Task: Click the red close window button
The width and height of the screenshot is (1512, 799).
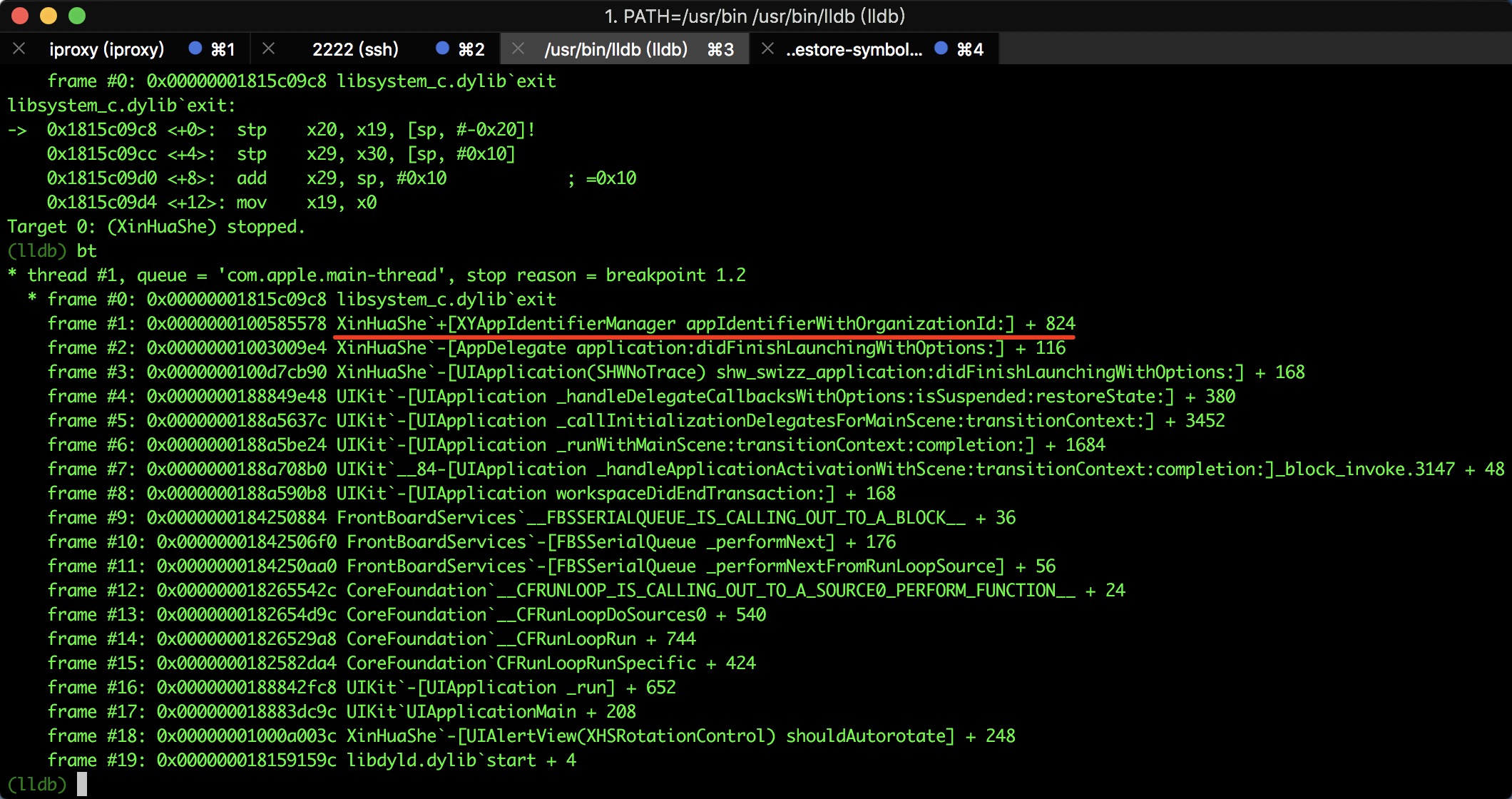Action: [x=20, y=16]
